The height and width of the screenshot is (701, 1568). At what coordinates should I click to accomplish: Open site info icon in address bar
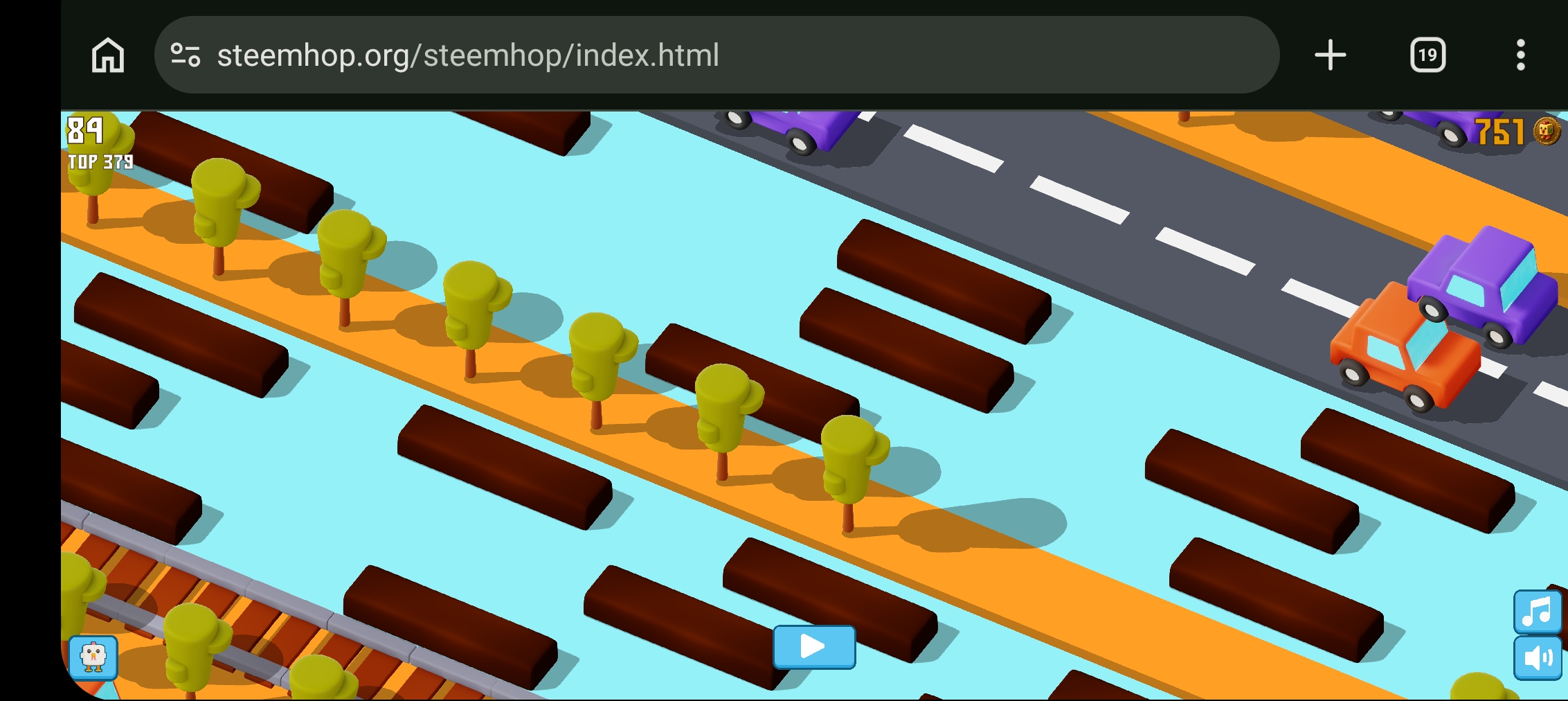186,55
